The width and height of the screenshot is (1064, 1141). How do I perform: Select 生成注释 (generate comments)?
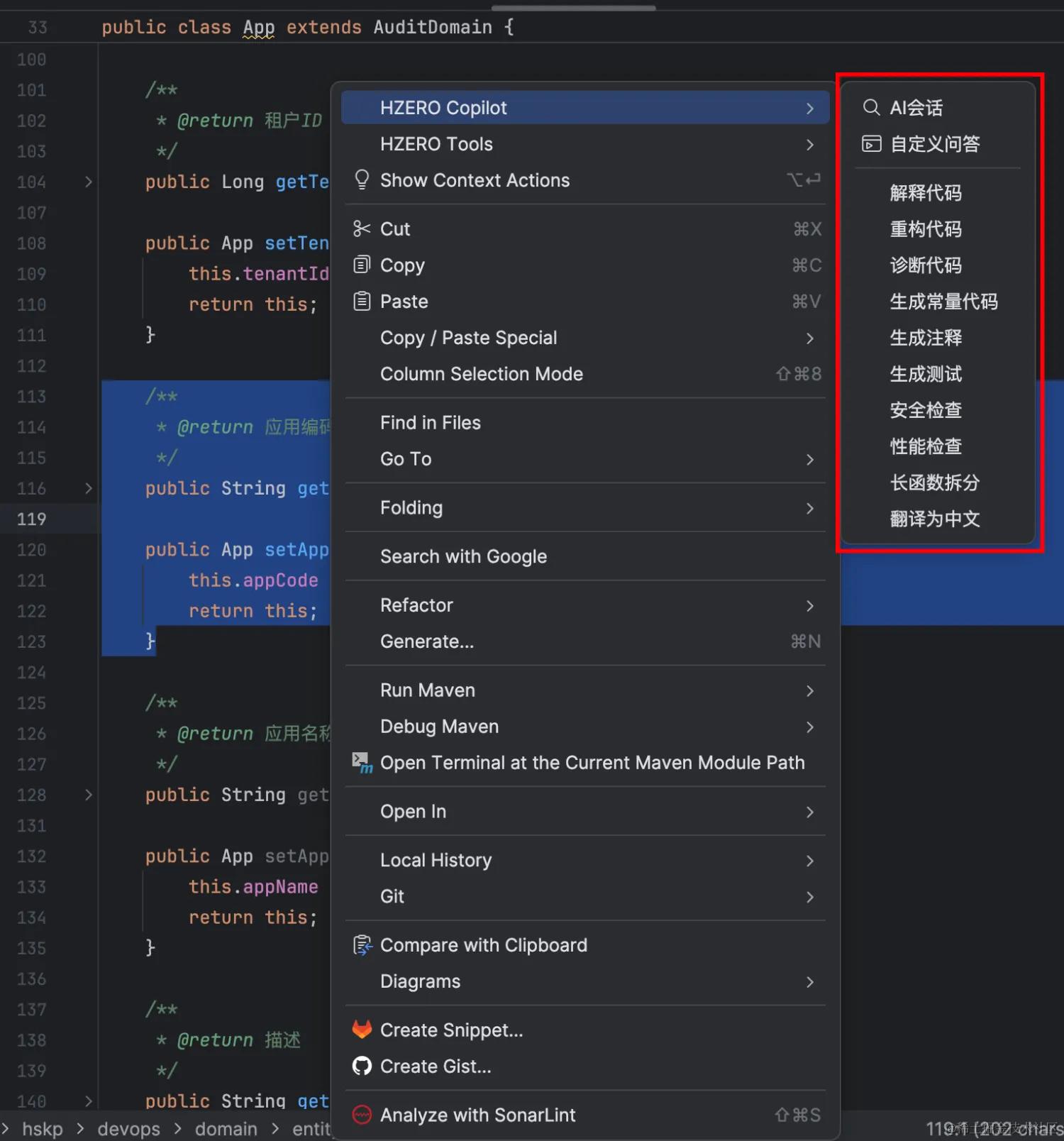coord(938,337)
